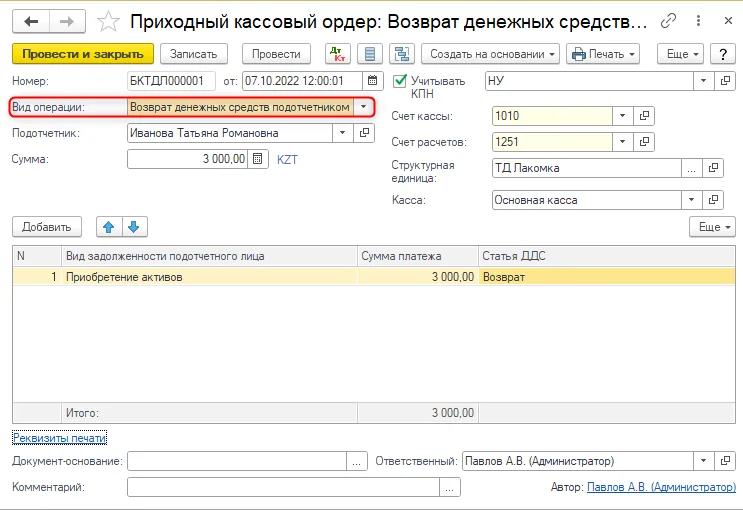This screenshot has width=743, height=510.
Task: Click into the Документ-основание field
Action: (237, 461)
